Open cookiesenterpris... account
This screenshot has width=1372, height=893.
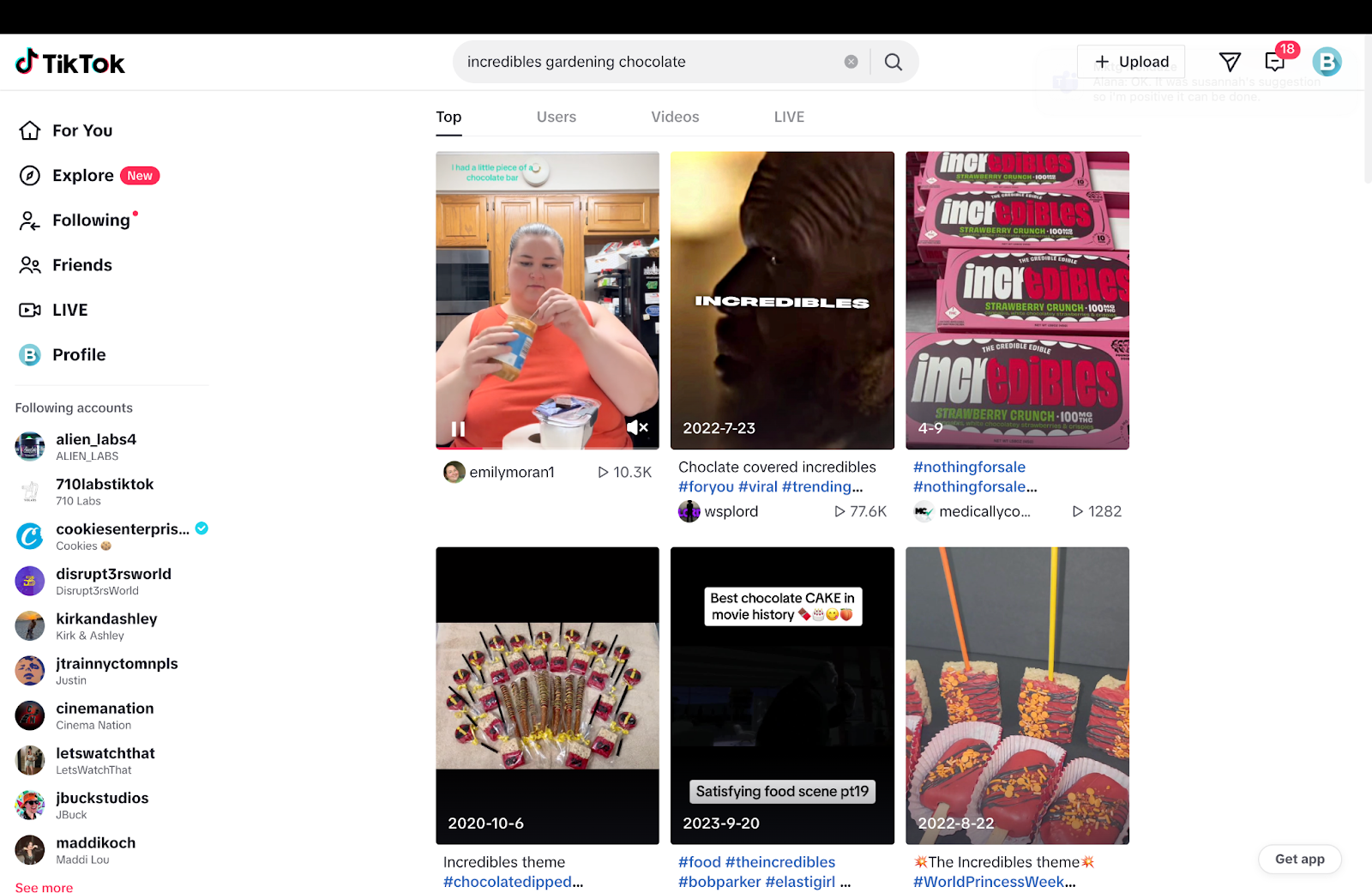[x=111, y=536]
